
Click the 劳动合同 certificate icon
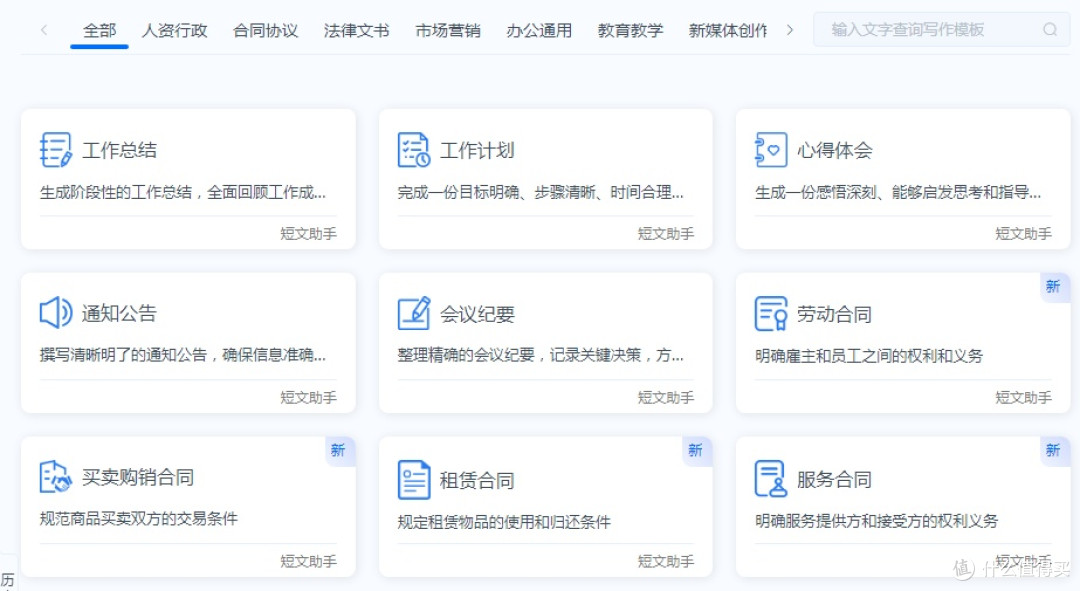(771, 313)
